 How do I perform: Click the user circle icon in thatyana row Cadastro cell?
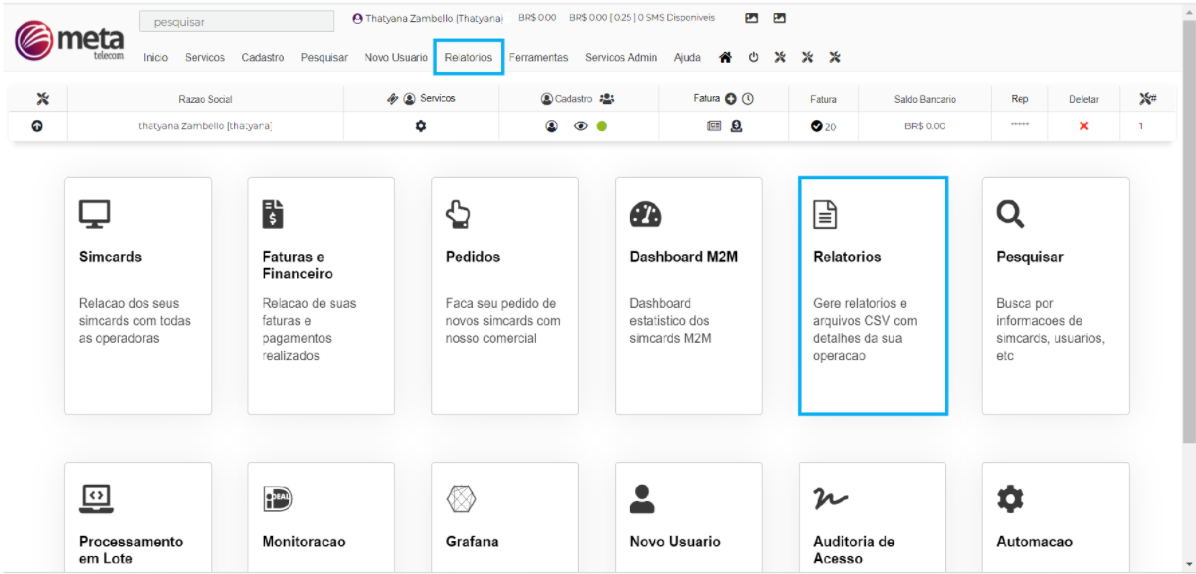coord(551,127)
